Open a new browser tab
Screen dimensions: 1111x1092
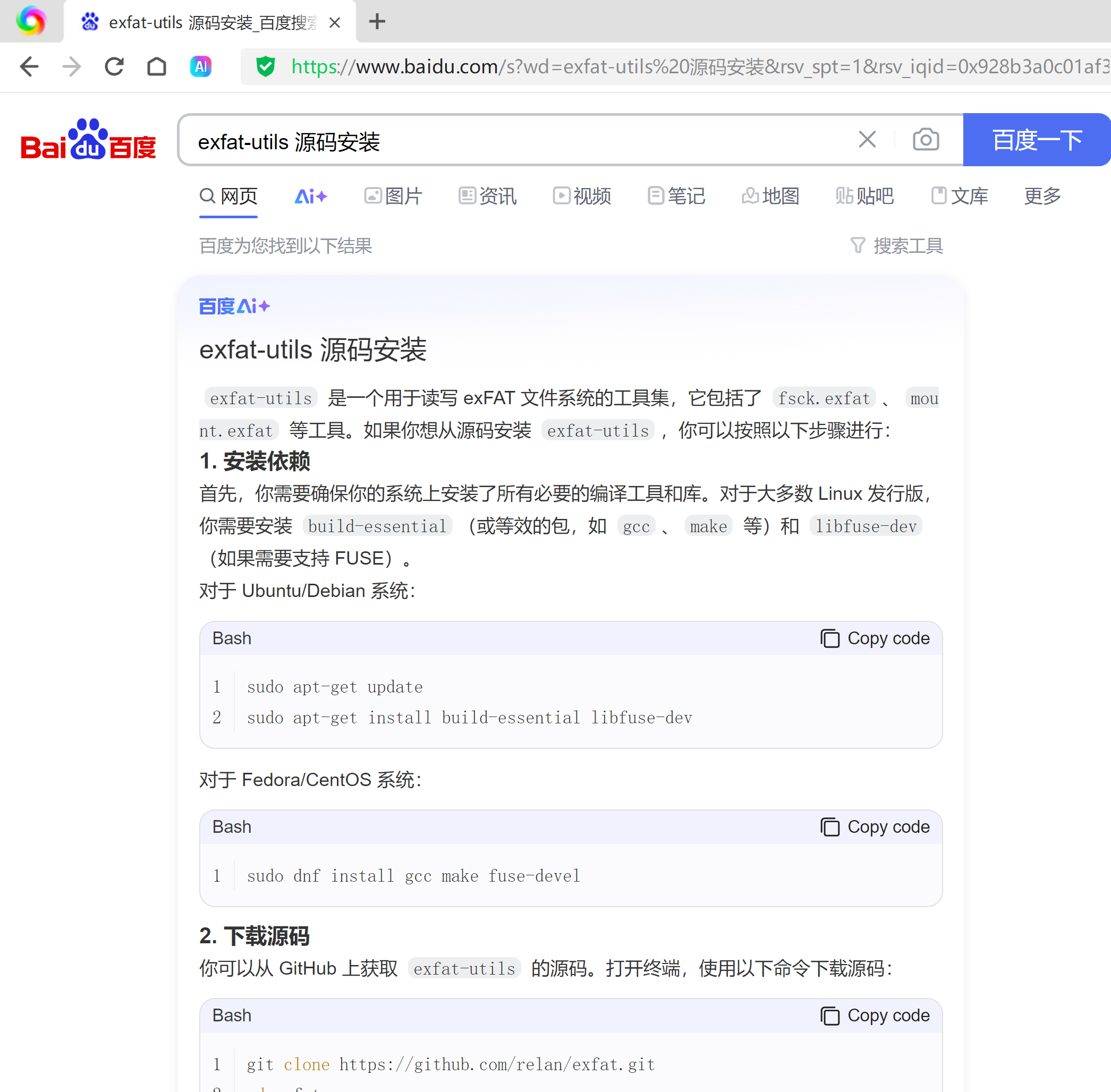point(377,22)
